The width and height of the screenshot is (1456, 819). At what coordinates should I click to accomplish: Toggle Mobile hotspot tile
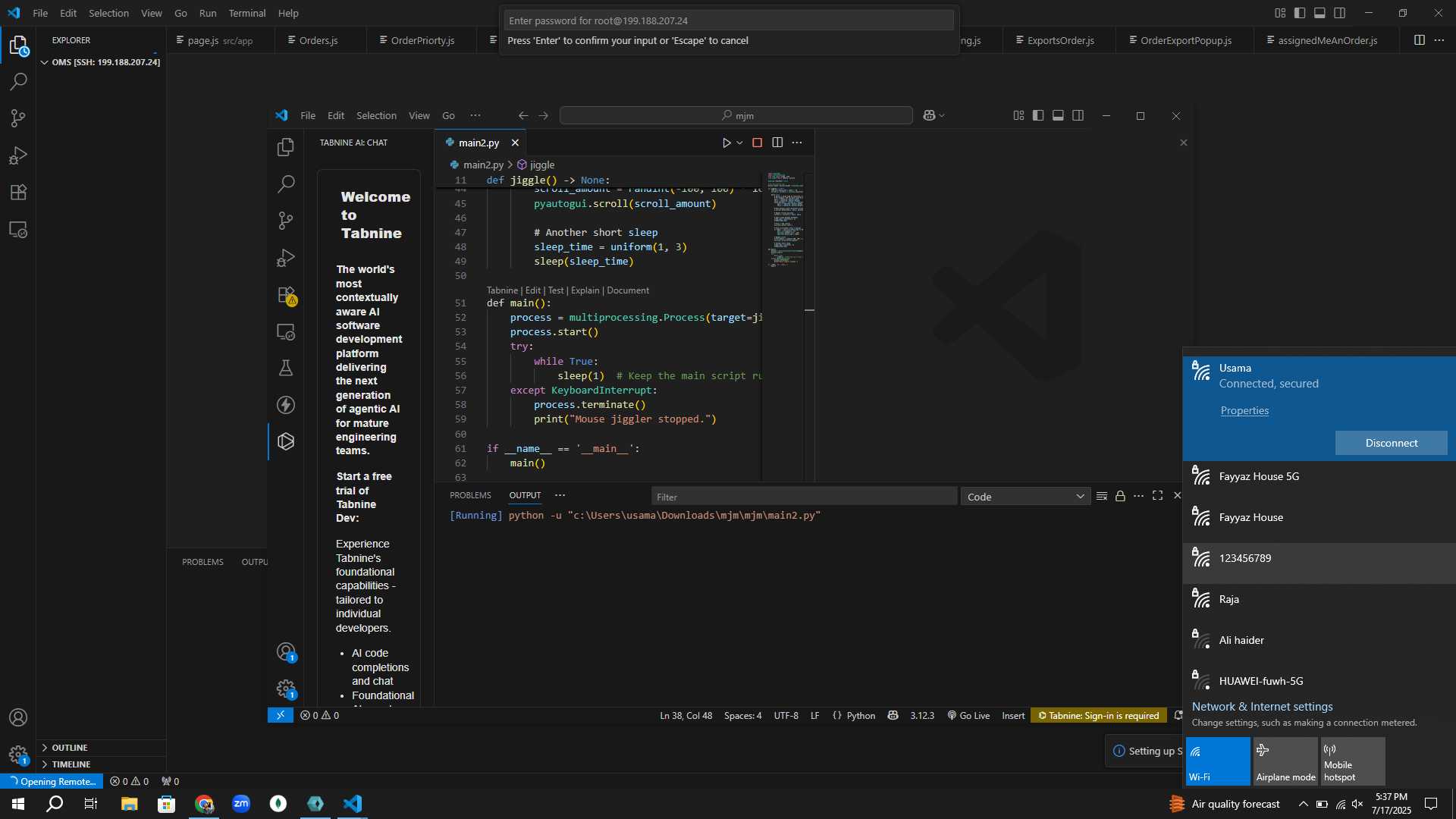point(1353,761)
